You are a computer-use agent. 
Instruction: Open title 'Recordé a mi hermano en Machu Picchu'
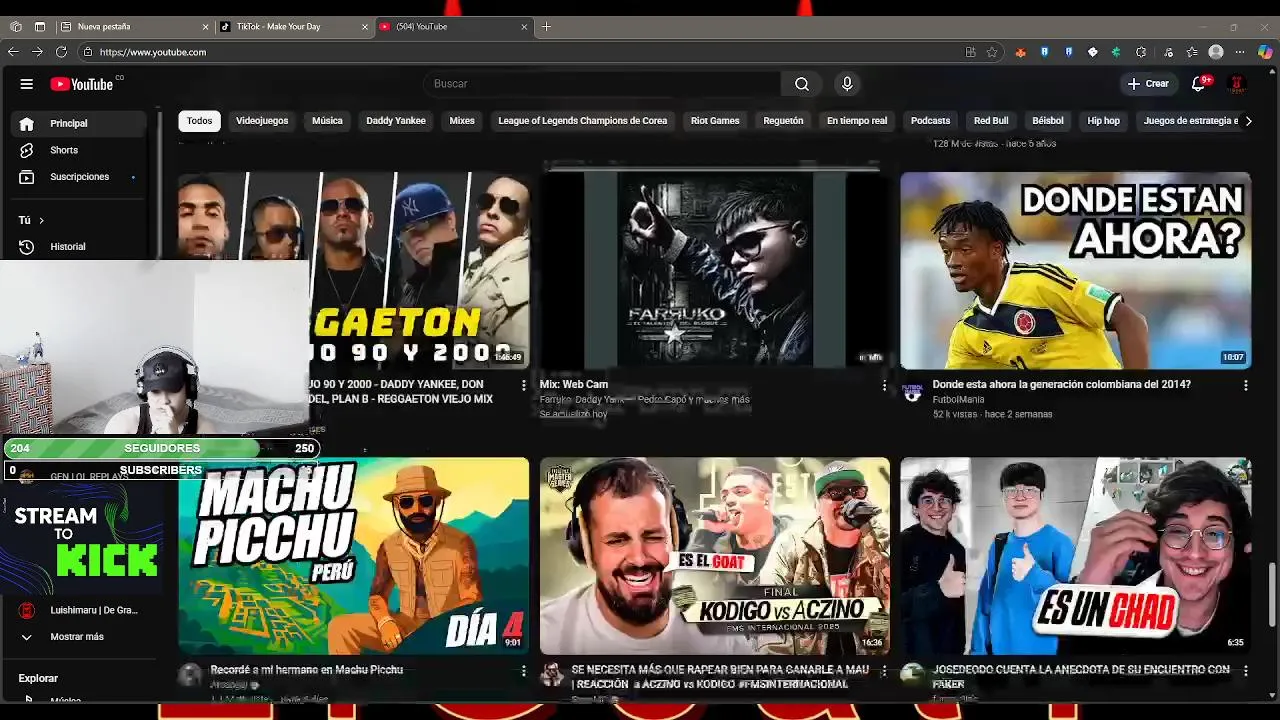306,670
